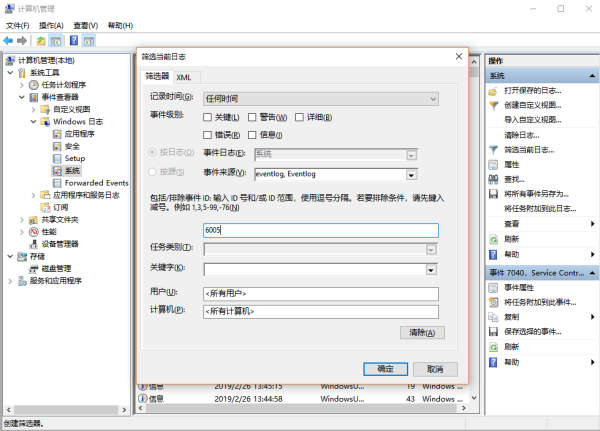Click the event ID field containing 6005

321,230
